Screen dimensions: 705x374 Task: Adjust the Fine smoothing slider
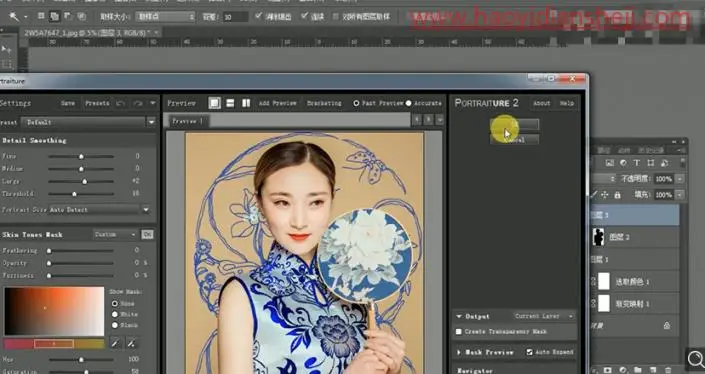tap(81, 156)
